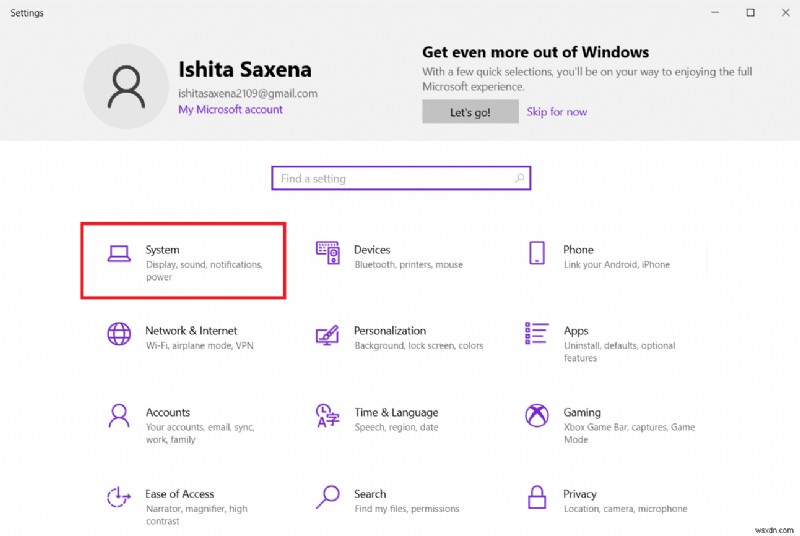800x536 pixels.
Task: Select the Network & Internet globe icon
Action: click(x=119, y=334)
